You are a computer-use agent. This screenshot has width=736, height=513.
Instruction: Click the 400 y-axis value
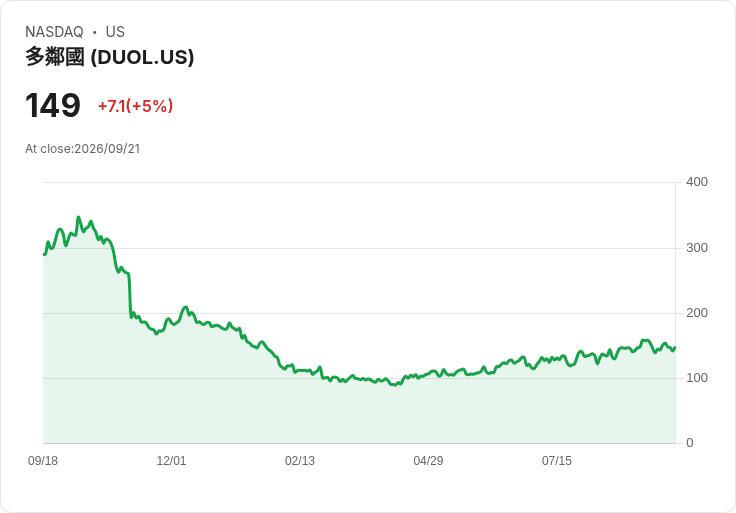pos(697,182)
